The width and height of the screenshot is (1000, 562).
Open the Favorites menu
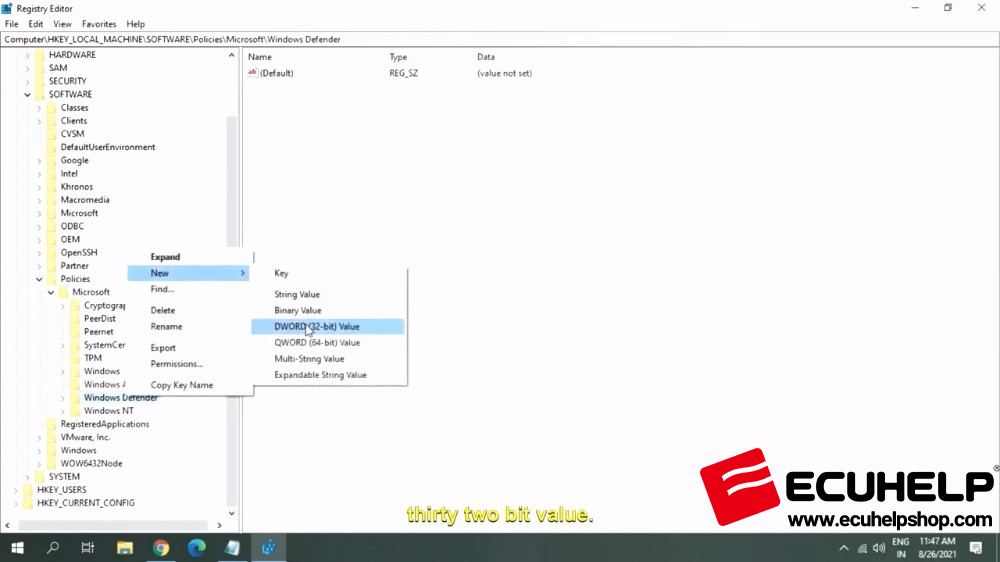pos(99,24)
